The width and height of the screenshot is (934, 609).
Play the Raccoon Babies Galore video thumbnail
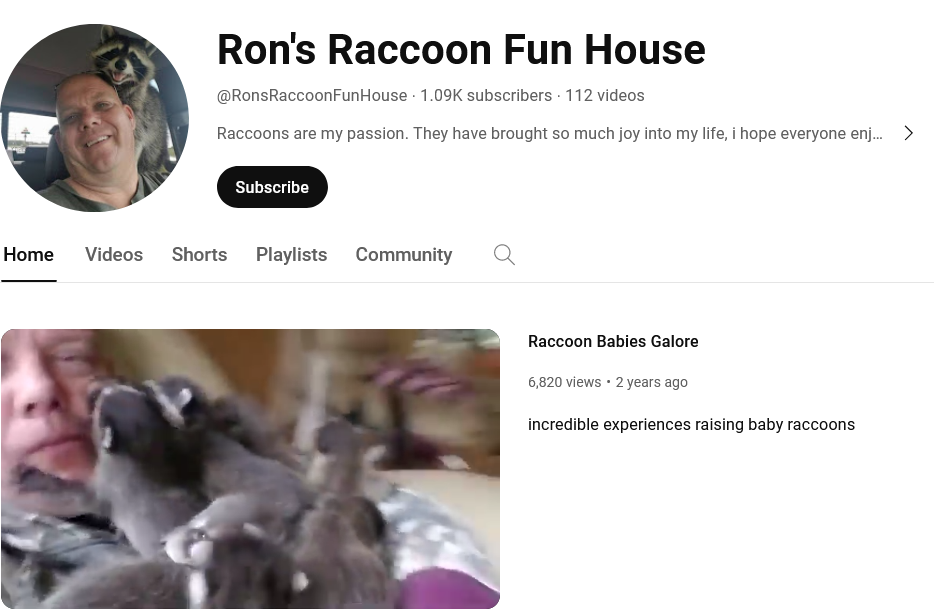point(250,469)
